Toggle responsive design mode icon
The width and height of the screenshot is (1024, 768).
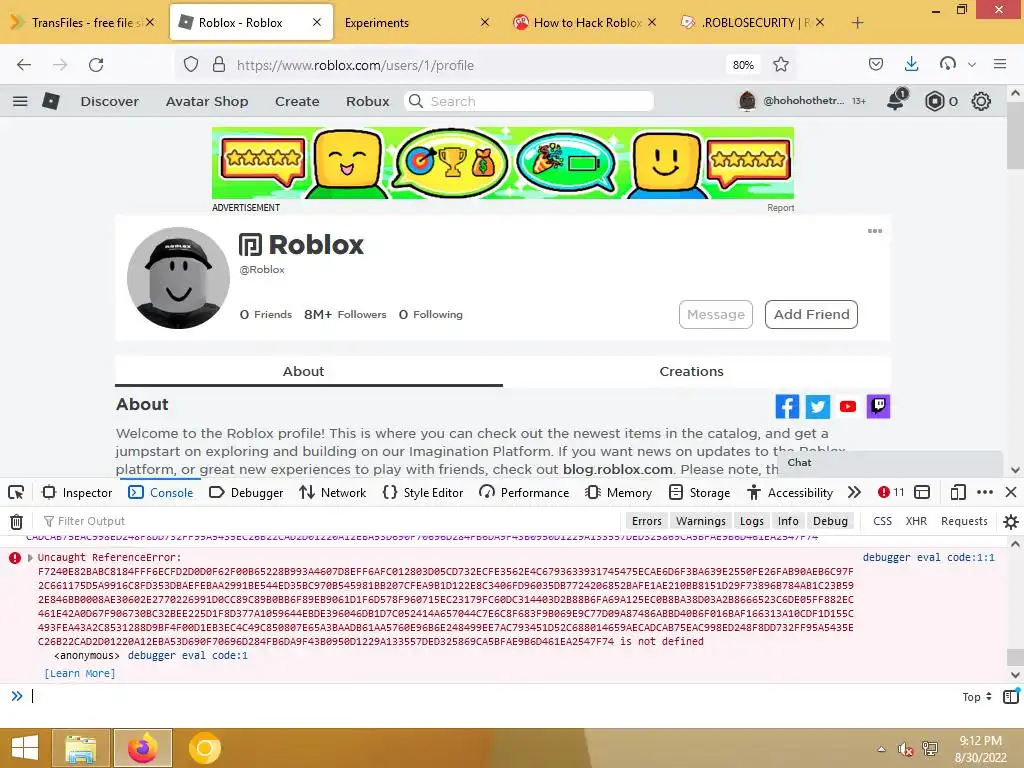(957, 492)
